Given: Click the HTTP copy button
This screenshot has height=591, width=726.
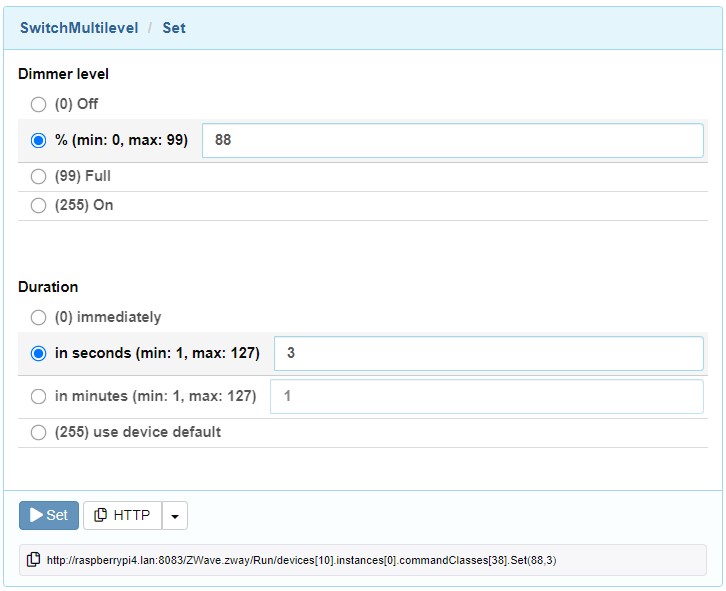Looking at the screenshot, I should (x=122, y=515).
